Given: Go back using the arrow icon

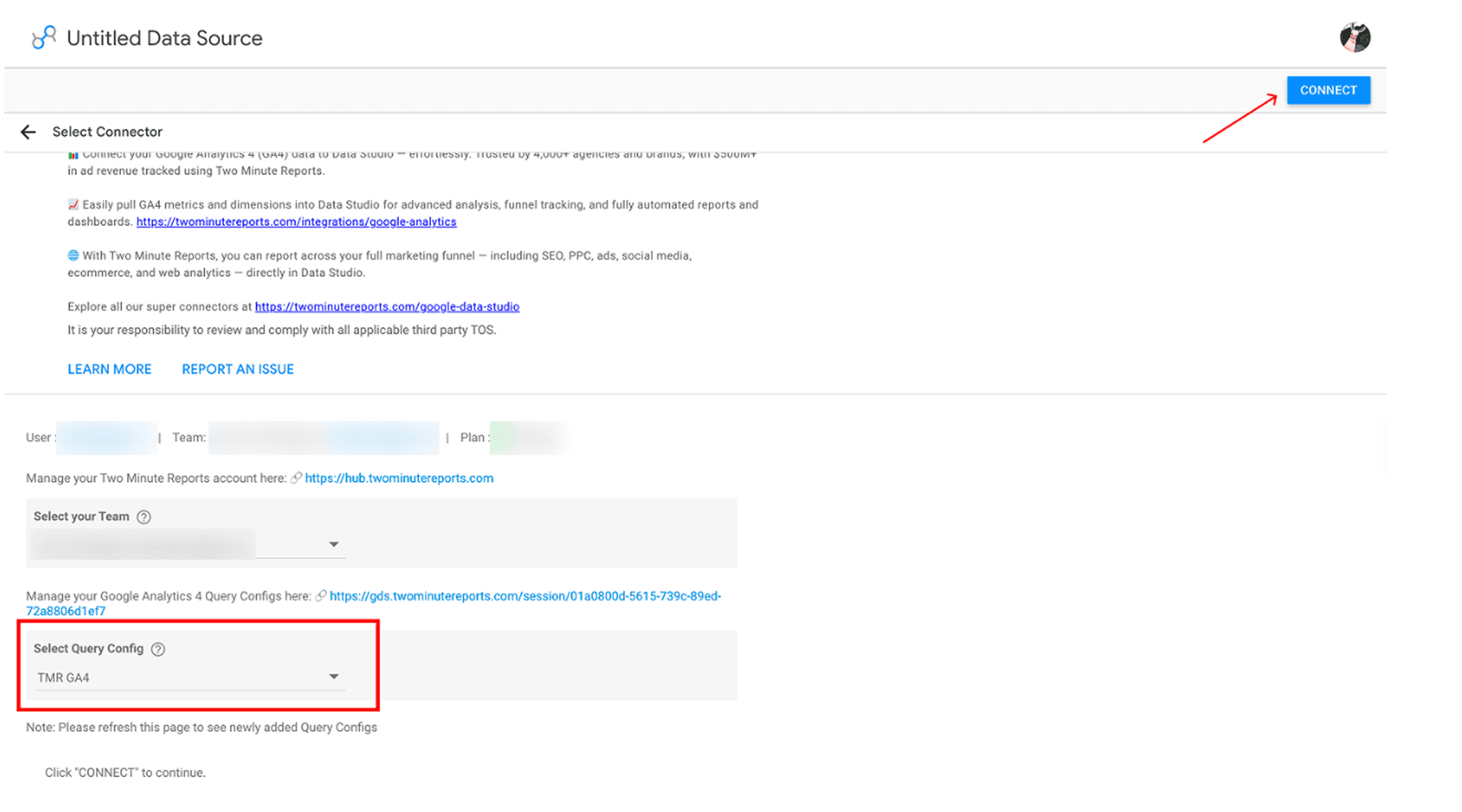Looking at the screenshot, I should tap(28, 132).
